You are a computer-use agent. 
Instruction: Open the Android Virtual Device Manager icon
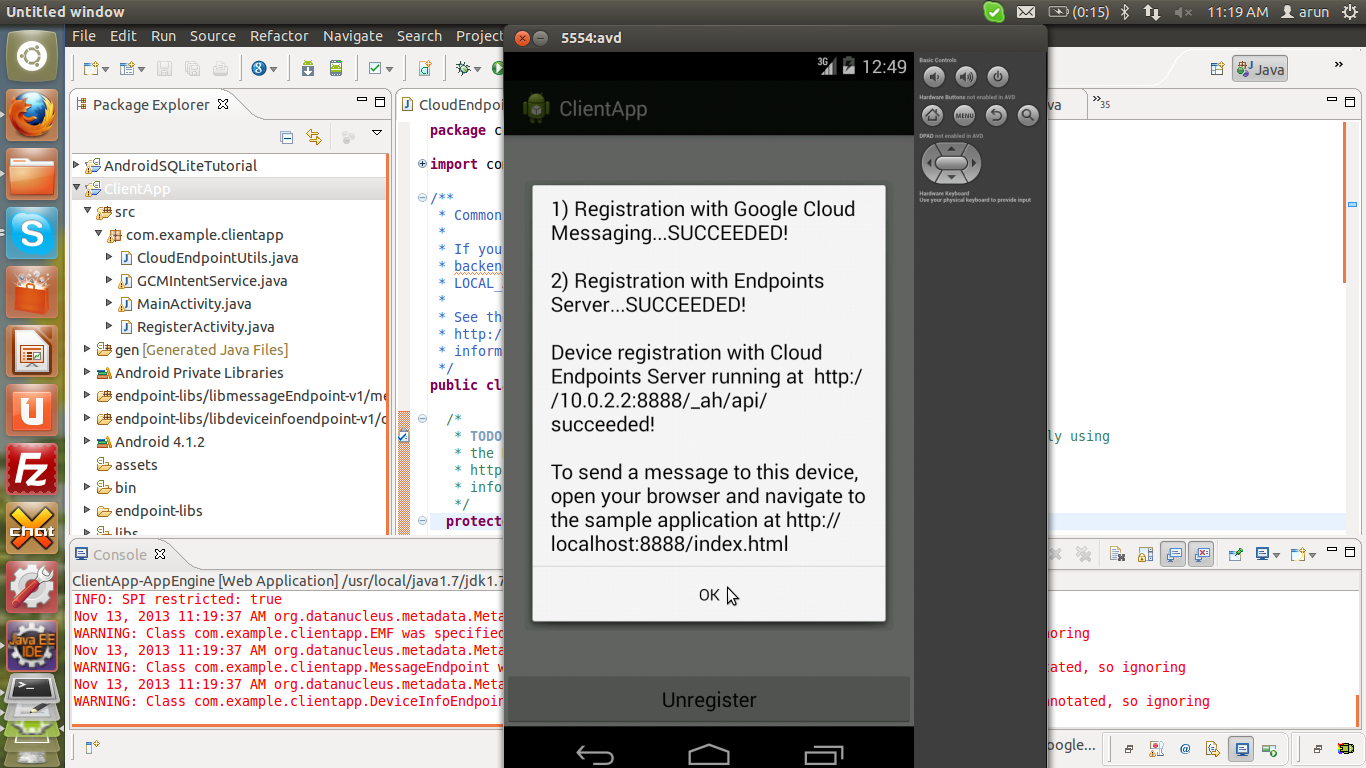click(x=336, y=68)
